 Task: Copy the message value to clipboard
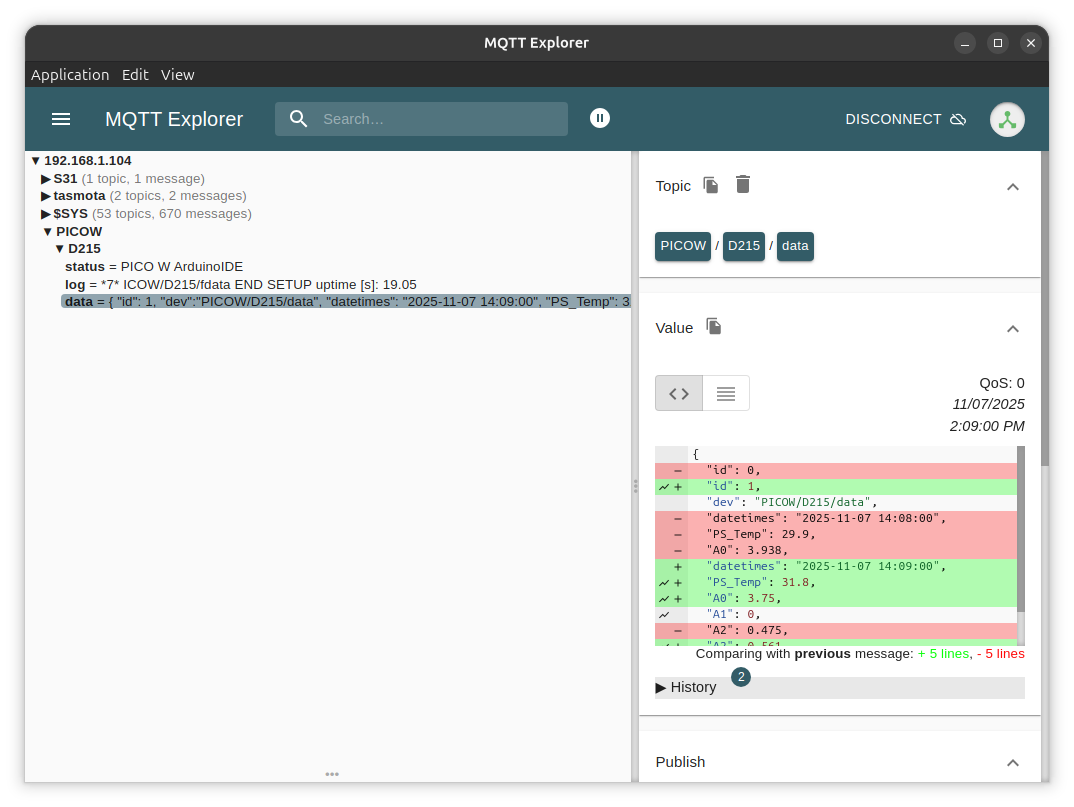(x=713, y=327)
